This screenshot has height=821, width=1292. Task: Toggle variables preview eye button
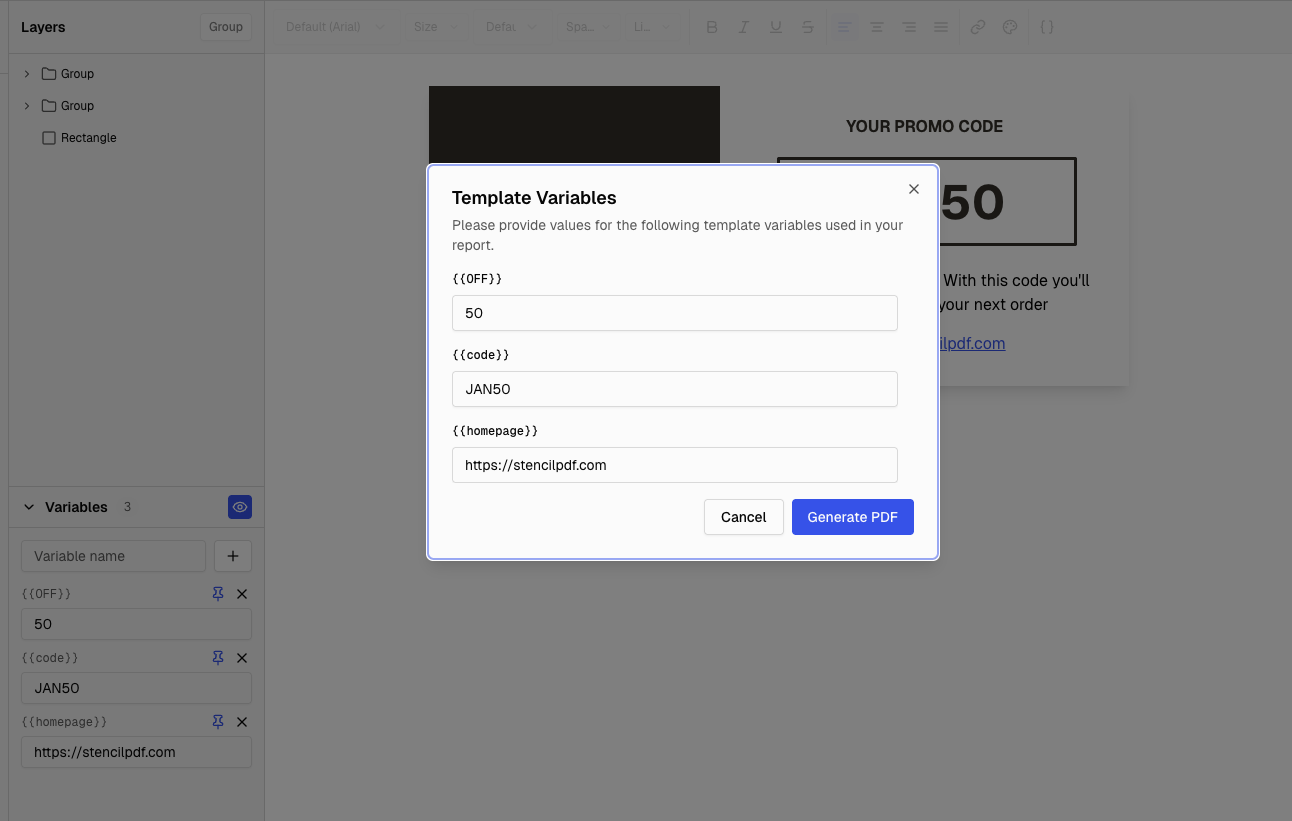[240, 507]
